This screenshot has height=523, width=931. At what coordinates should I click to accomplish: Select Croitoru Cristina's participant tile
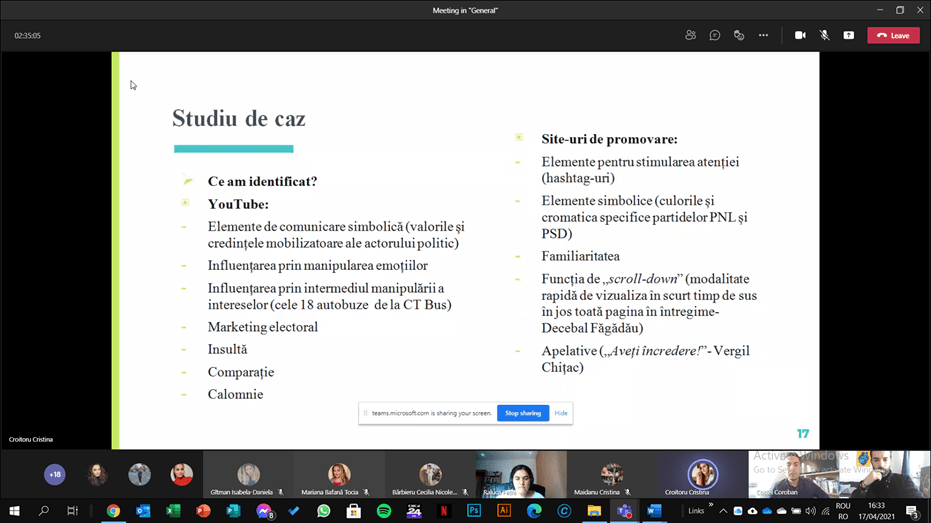[x=702, y=475]
